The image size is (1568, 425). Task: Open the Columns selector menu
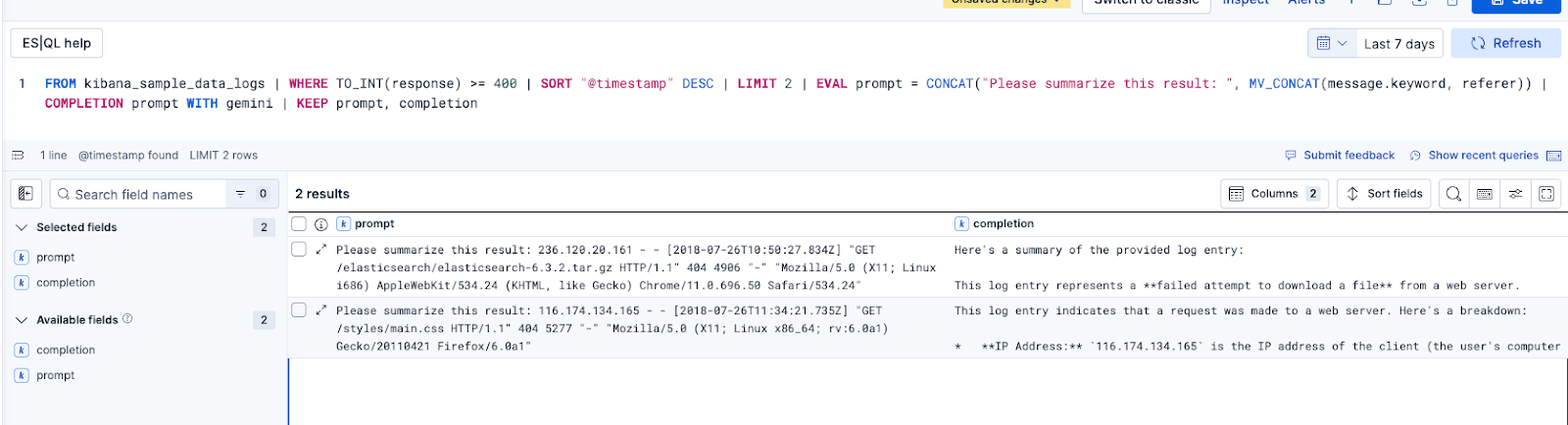(x=1274, y=194)
